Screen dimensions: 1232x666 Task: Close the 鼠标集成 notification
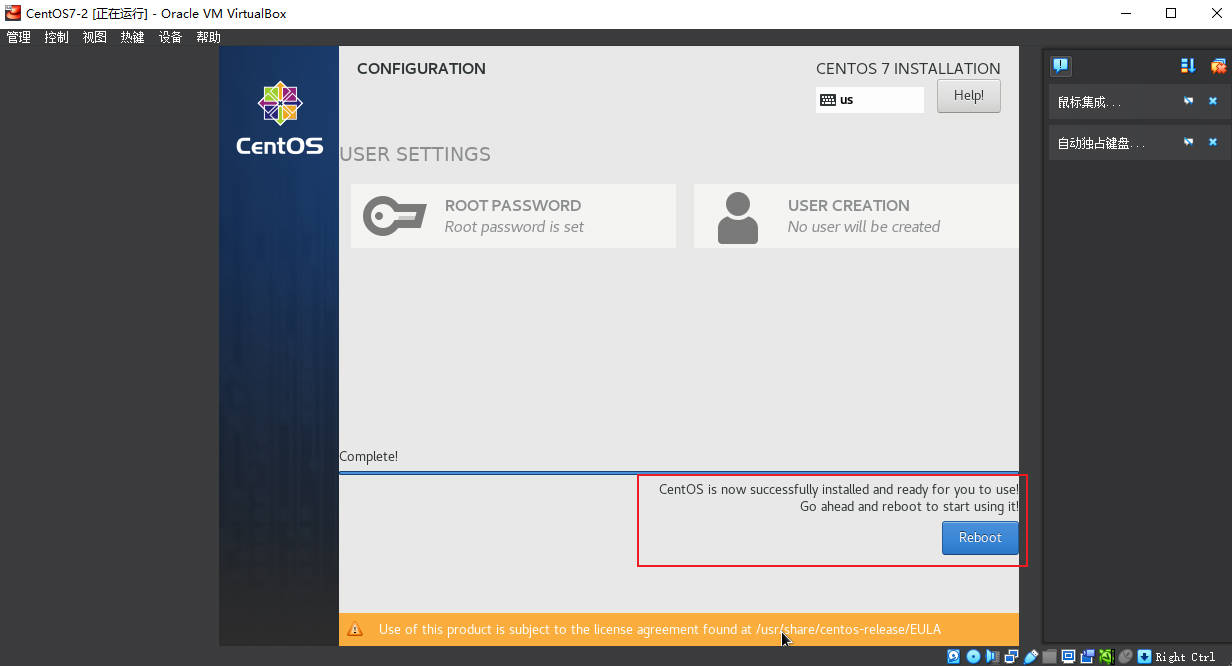(x=1213, y=101)
